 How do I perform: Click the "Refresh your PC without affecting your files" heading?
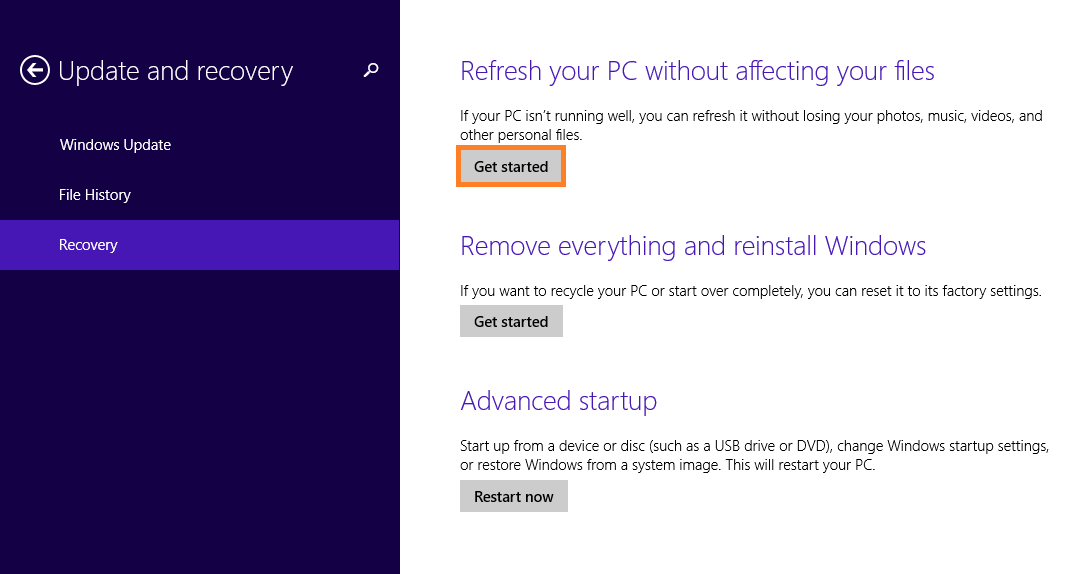(x=697, y=71)
